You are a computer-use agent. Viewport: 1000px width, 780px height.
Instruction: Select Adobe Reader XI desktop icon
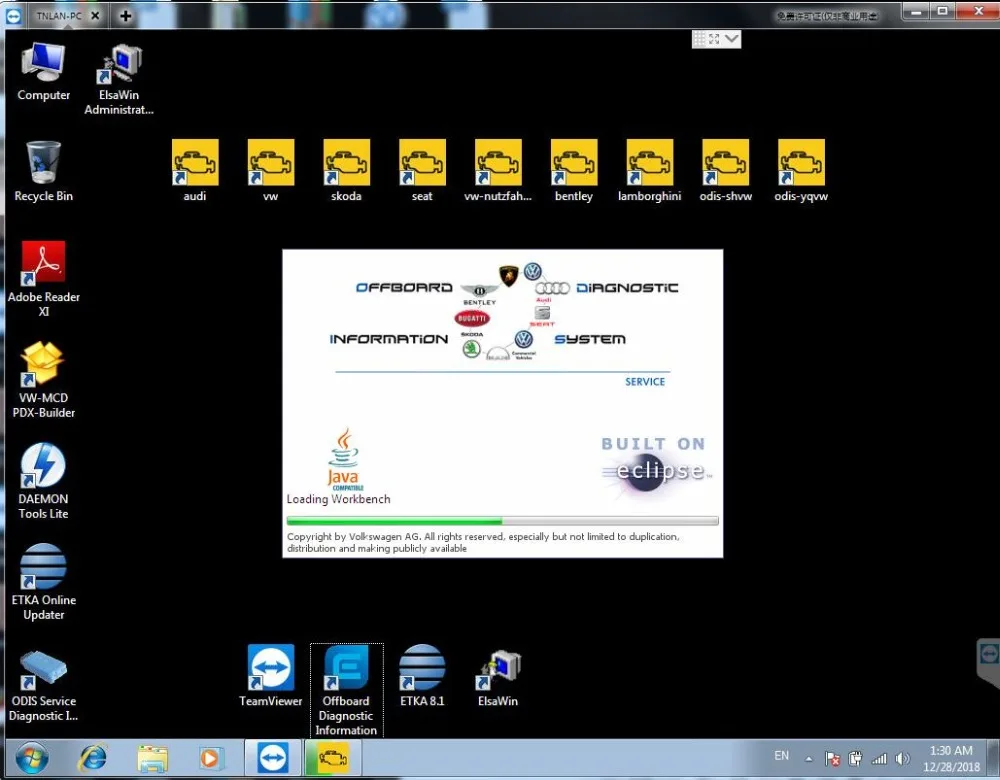coord(43,279)
